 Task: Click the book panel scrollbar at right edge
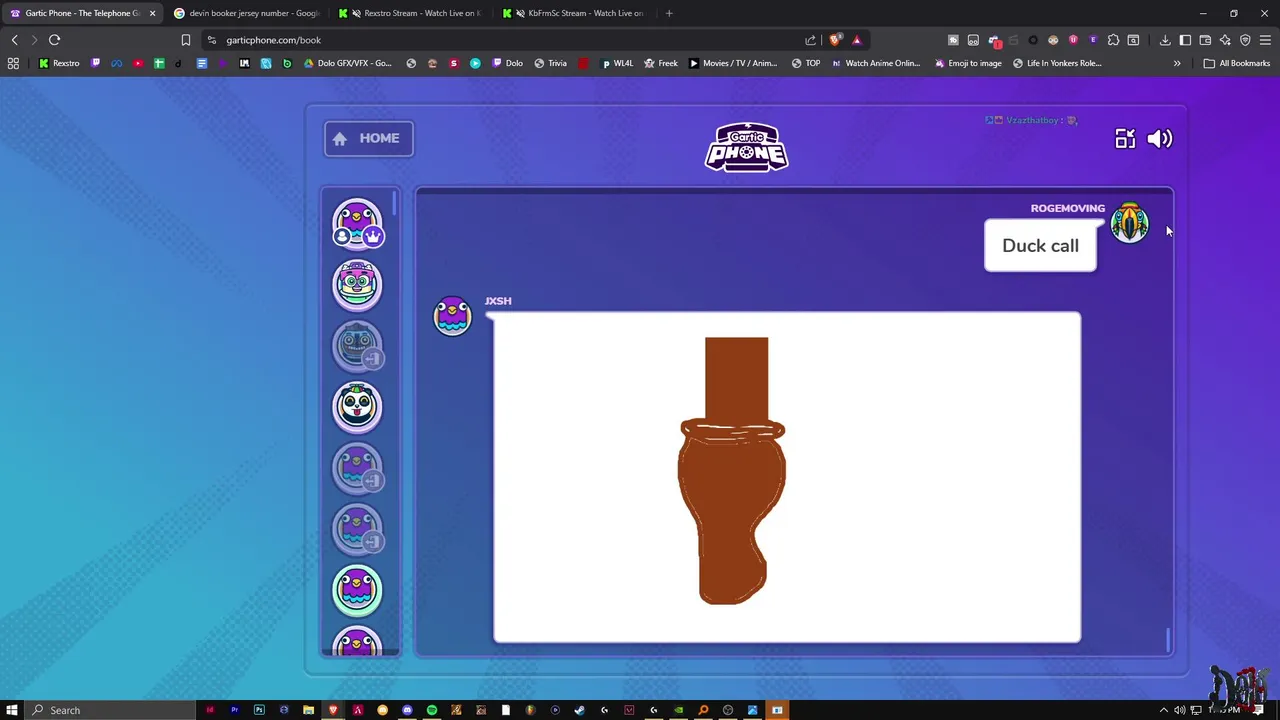click(x=1167, y=640)
